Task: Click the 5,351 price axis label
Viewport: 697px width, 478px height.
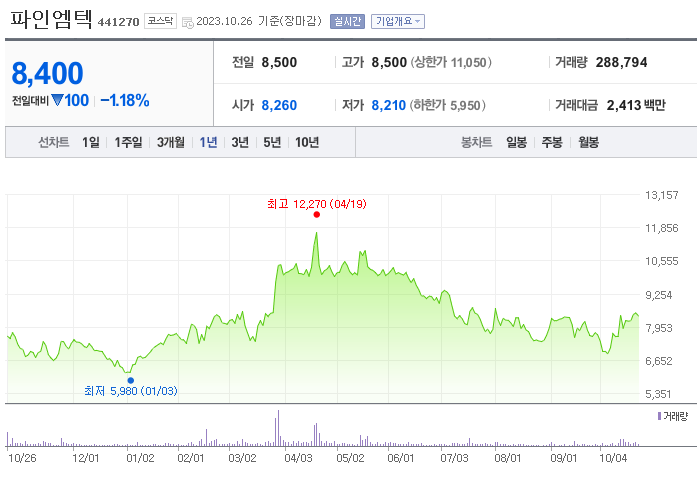Action: (659, 394)
